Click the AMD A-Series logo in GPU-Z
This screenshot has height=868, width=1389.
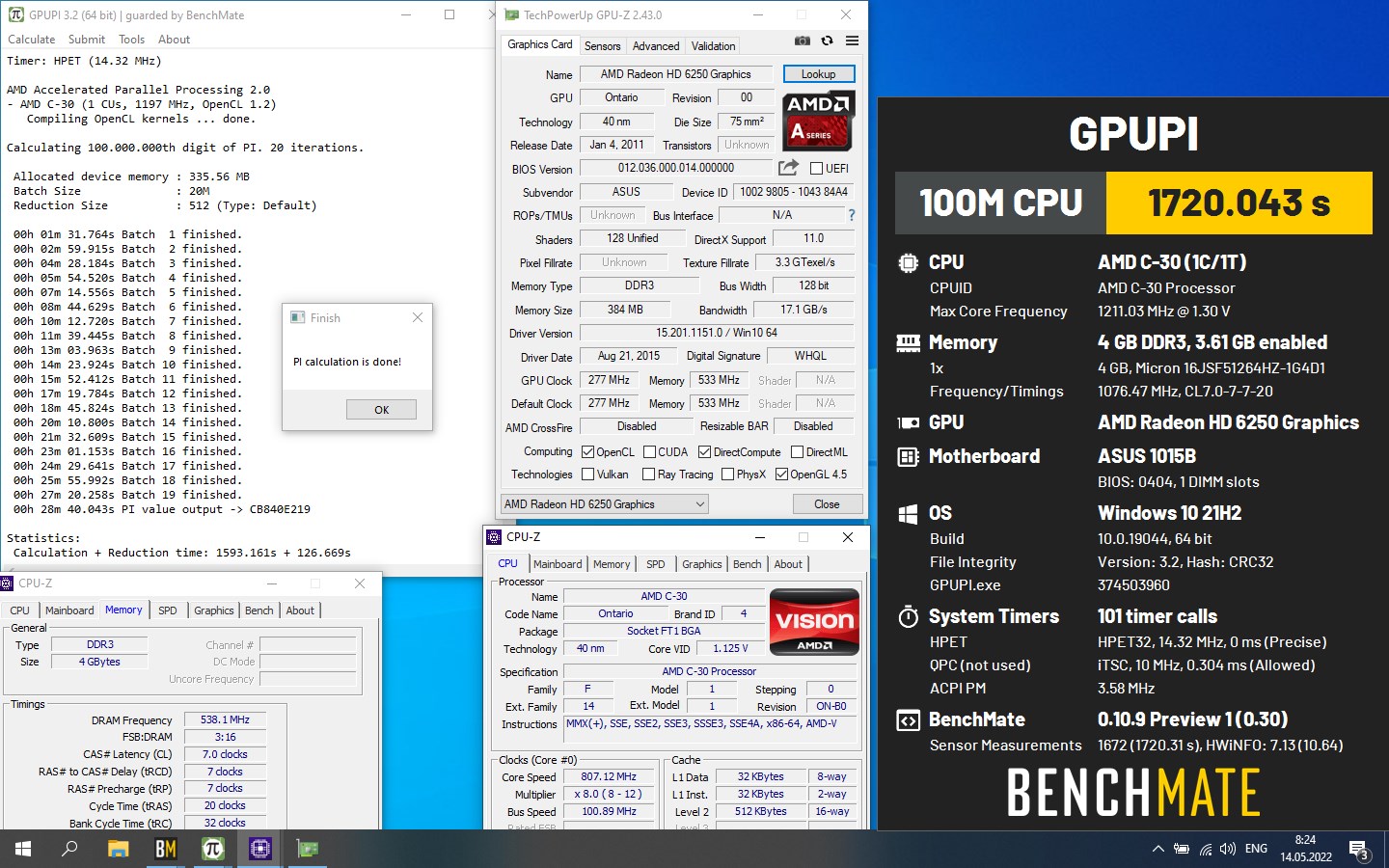click(818, 122)
